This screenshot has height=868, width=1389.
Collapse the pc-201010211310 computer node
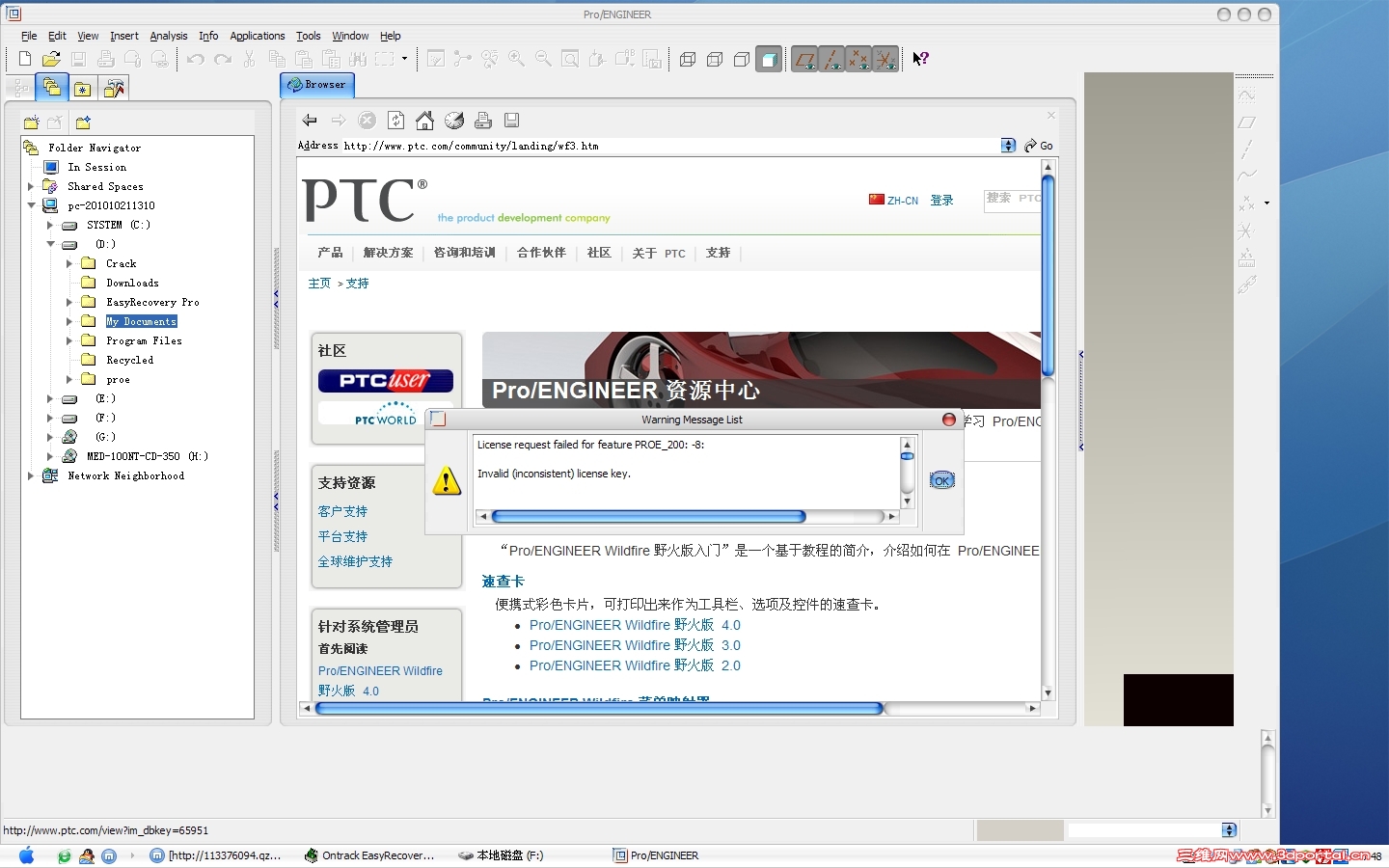(31, 205)
